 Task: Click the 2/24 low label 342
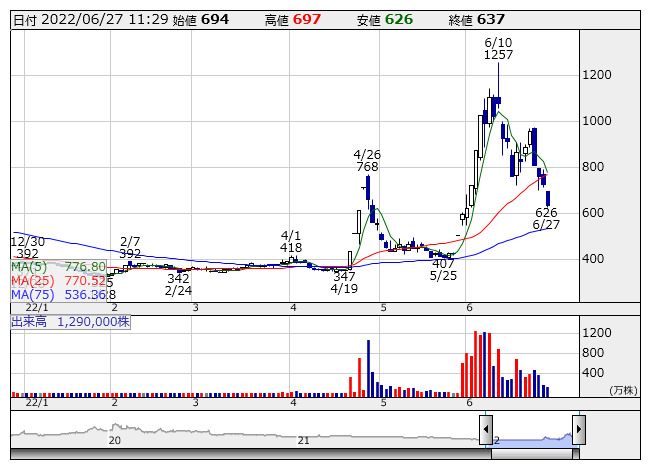point(178,278)
